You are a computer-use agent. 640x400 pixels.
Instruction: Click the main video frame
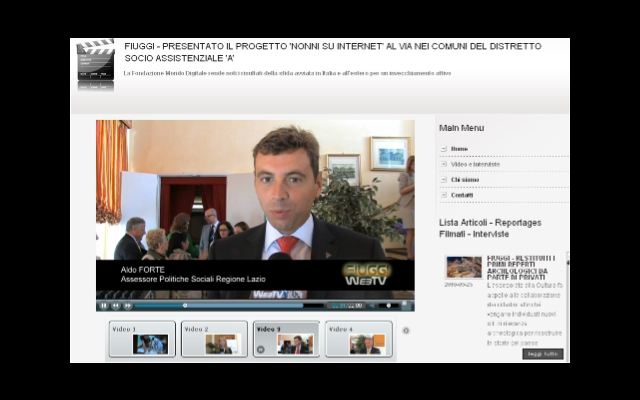click(x=255, y=209)
